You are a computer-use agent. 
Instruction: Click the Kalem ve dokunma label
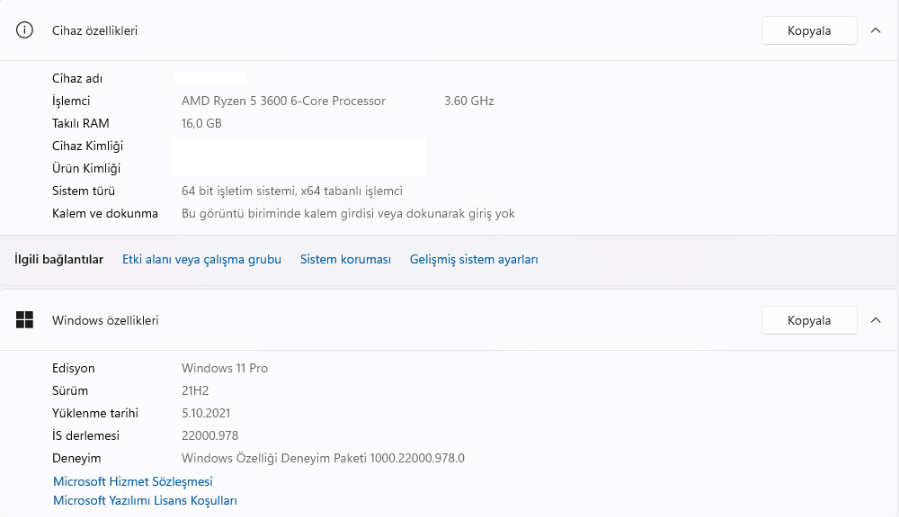pyautogui.click(x=105, y=213)
